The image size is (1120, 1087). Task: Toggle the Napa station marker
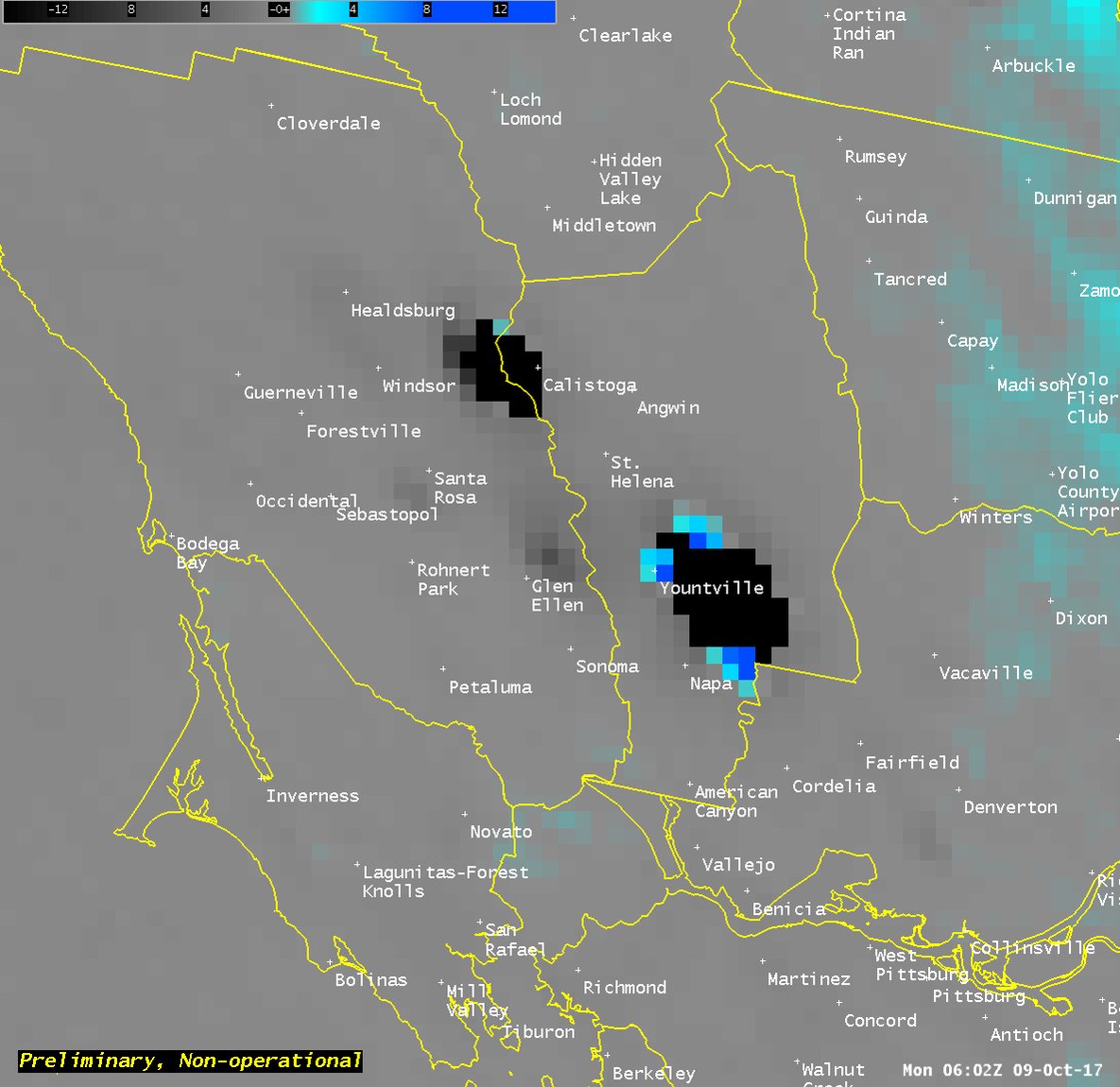point(685,665)
